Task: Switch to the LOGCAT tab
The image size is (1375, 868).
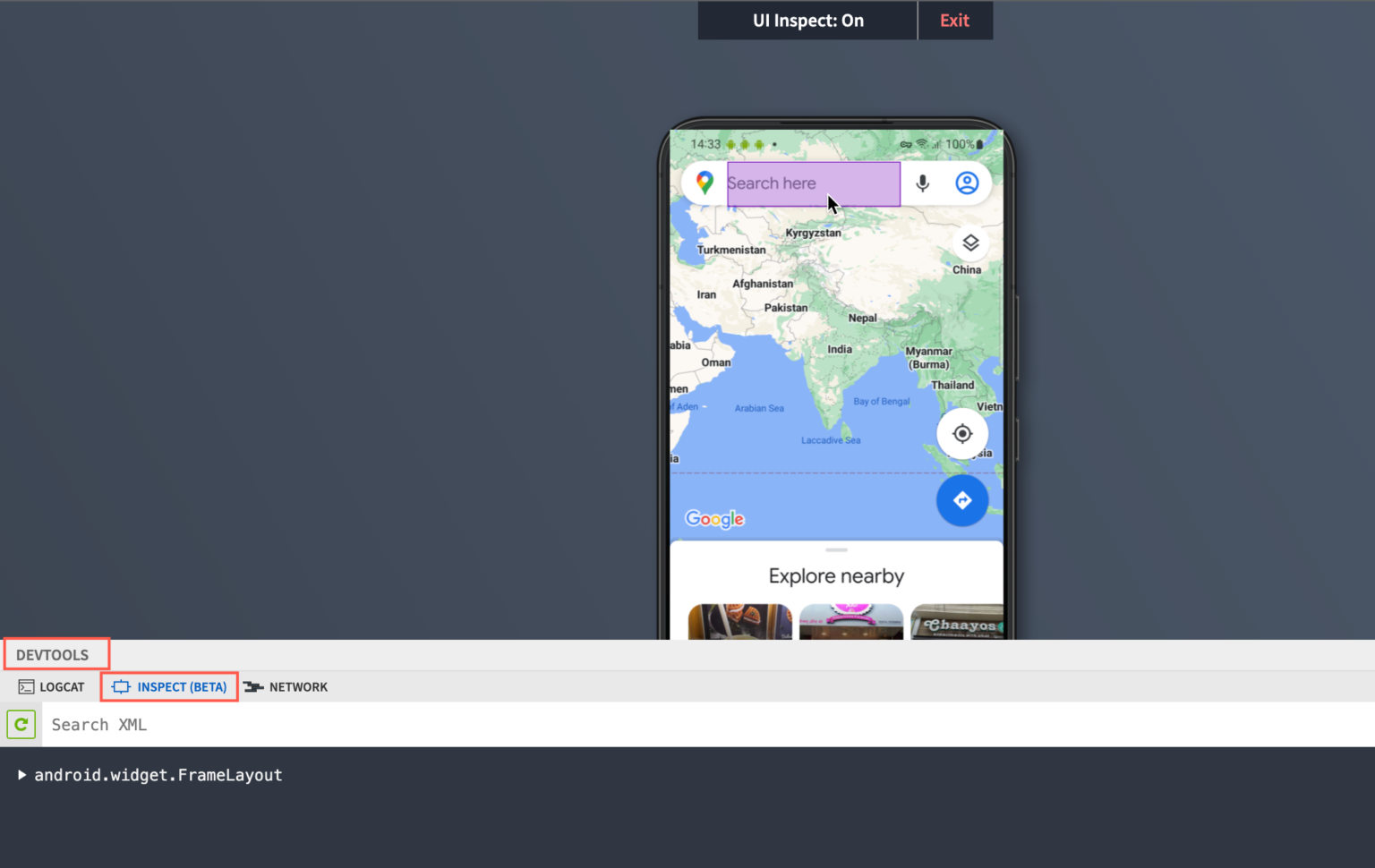Action: [52, 687]
